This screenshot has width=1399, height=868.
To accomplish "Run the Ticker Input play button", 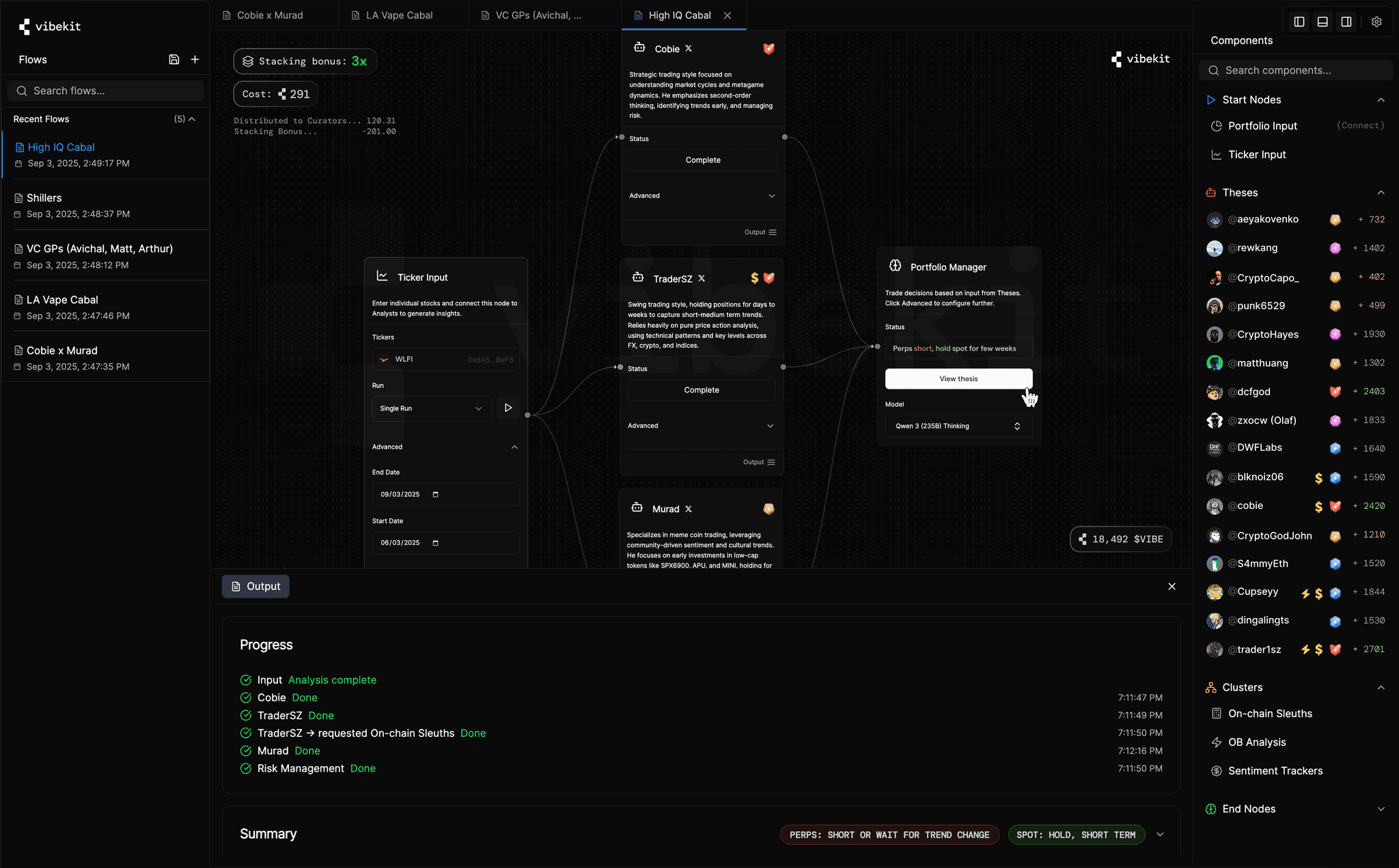I will 508,408.
